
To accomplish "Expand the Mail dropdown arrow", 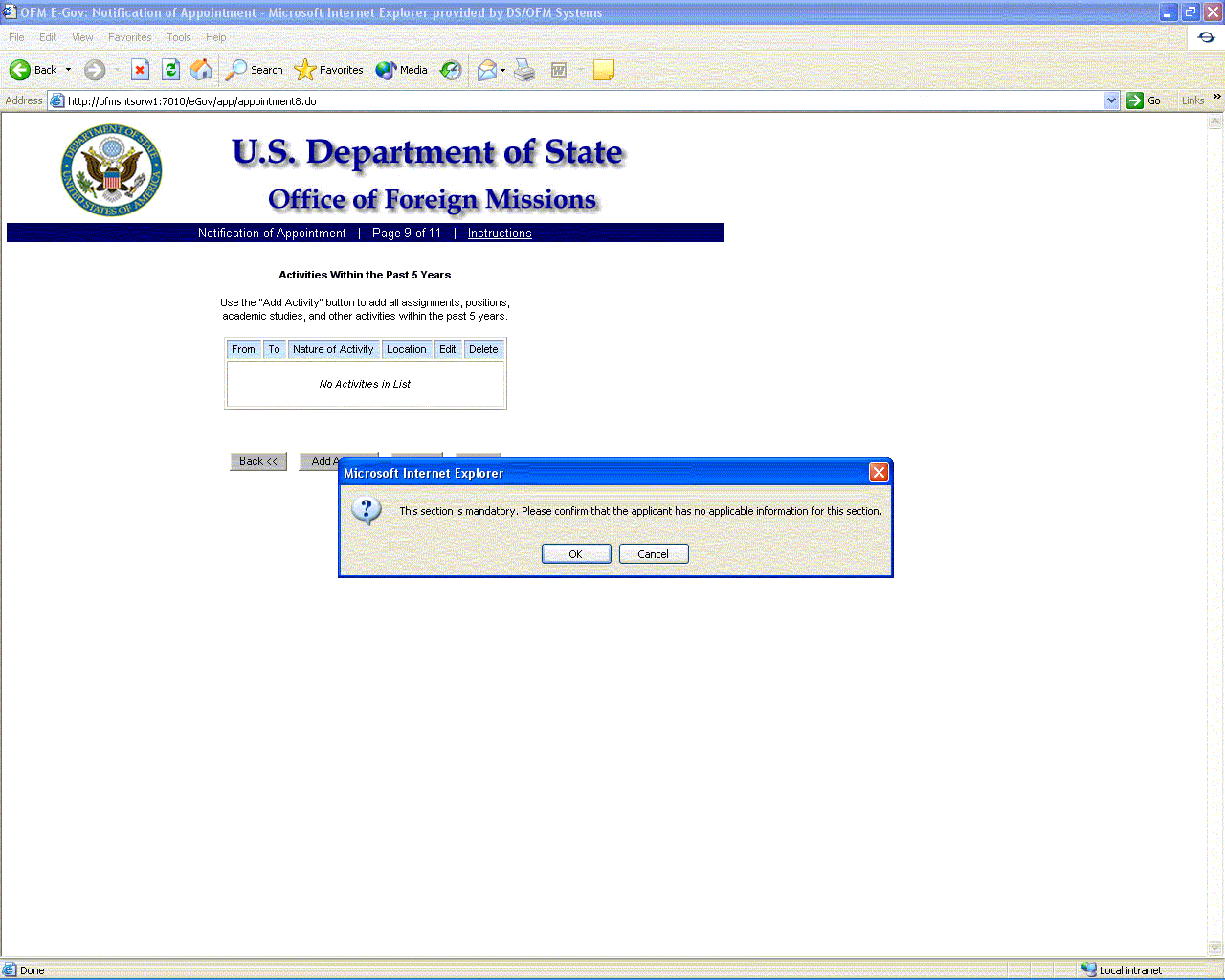I will (503, 70).
